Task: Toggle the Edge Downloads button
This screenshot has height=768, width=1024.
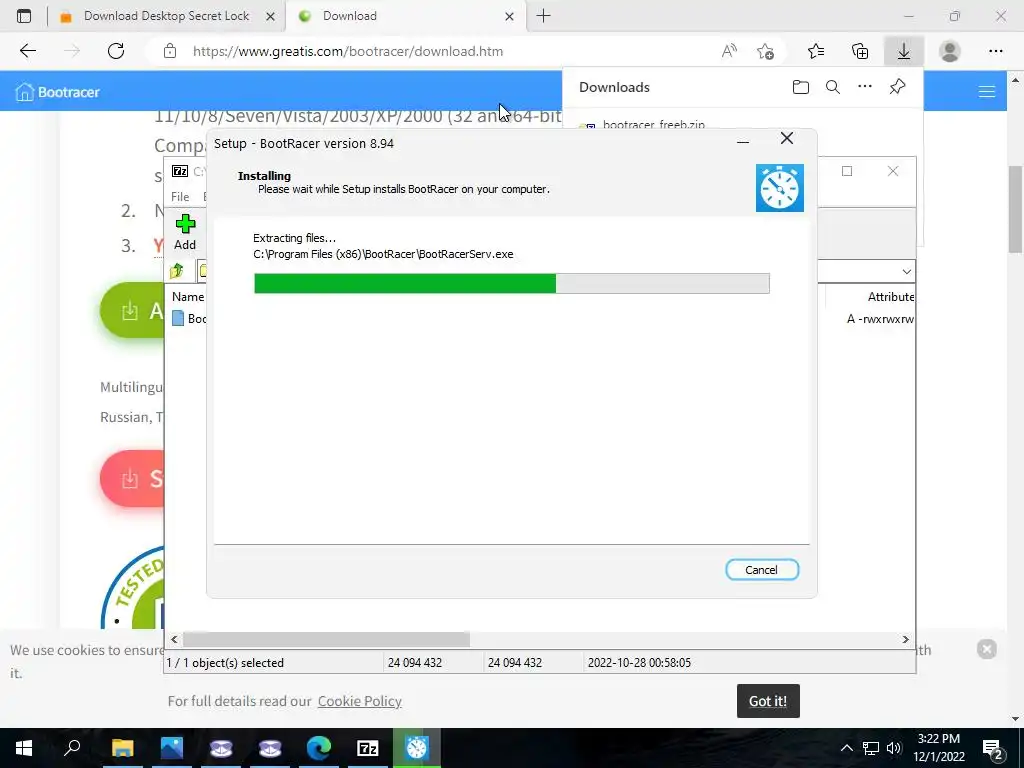Action: coord(904,51)
